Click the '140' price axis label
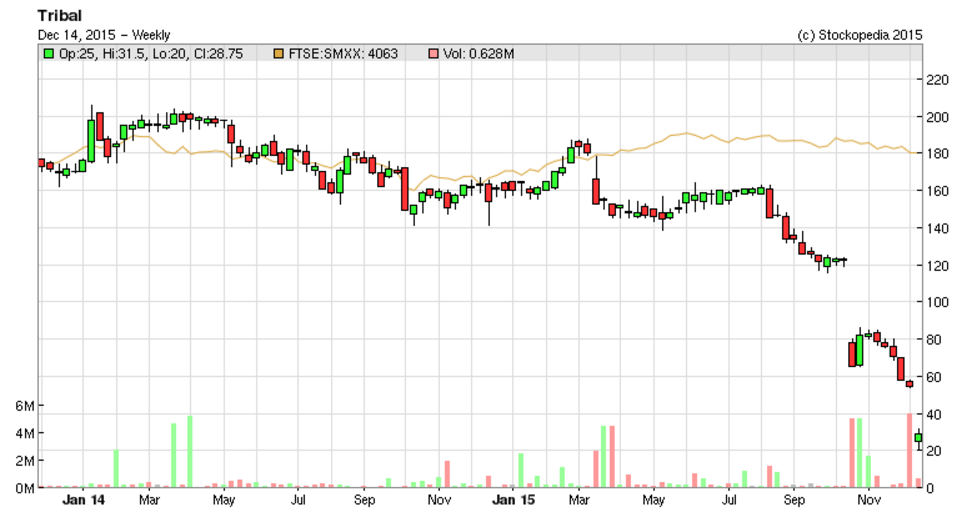Screen dimensions: 970x522 point(937,228)
